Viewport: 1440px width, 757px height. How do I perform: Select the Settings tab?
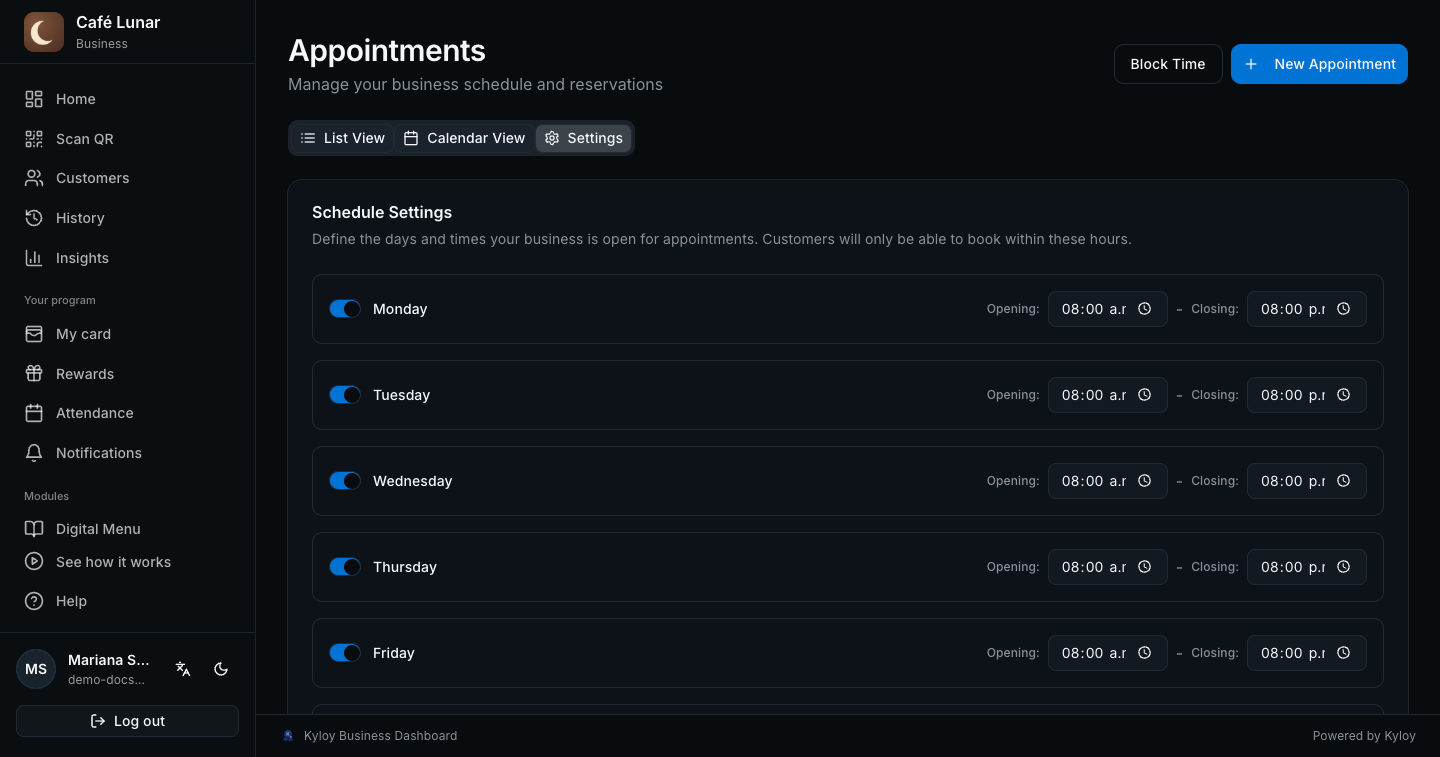pos(584,138)
